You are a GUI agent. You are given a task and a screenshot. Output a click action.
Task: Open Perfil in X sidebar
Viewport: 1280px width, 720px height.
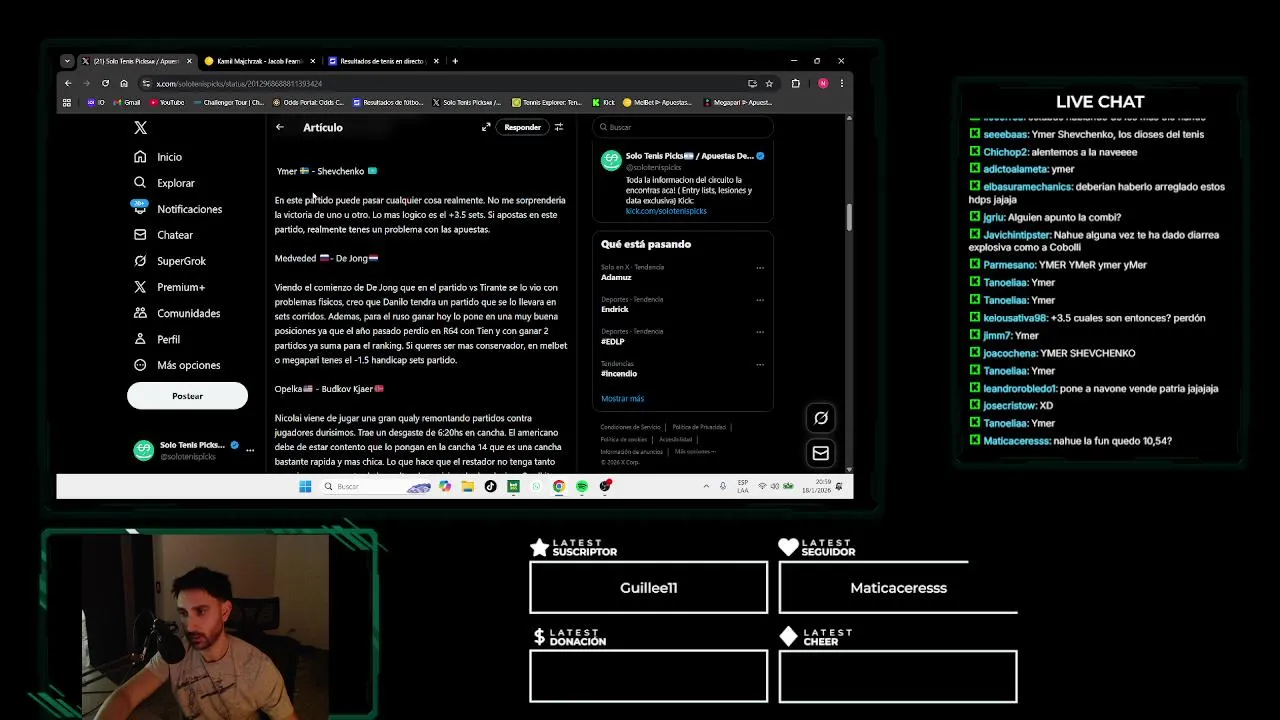(x=157, y=339)
